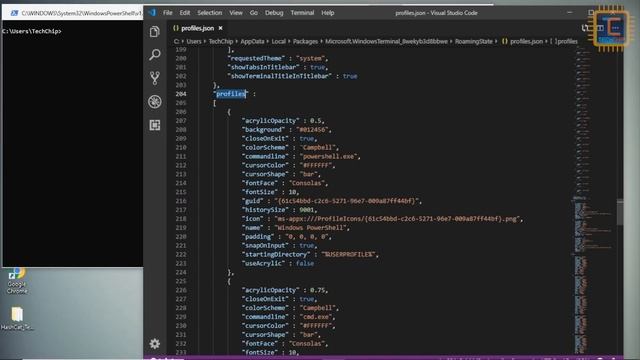Viewport: 640px width, 360px height.
Task: Click the "#012456" background color value
Action: point(313,129)
